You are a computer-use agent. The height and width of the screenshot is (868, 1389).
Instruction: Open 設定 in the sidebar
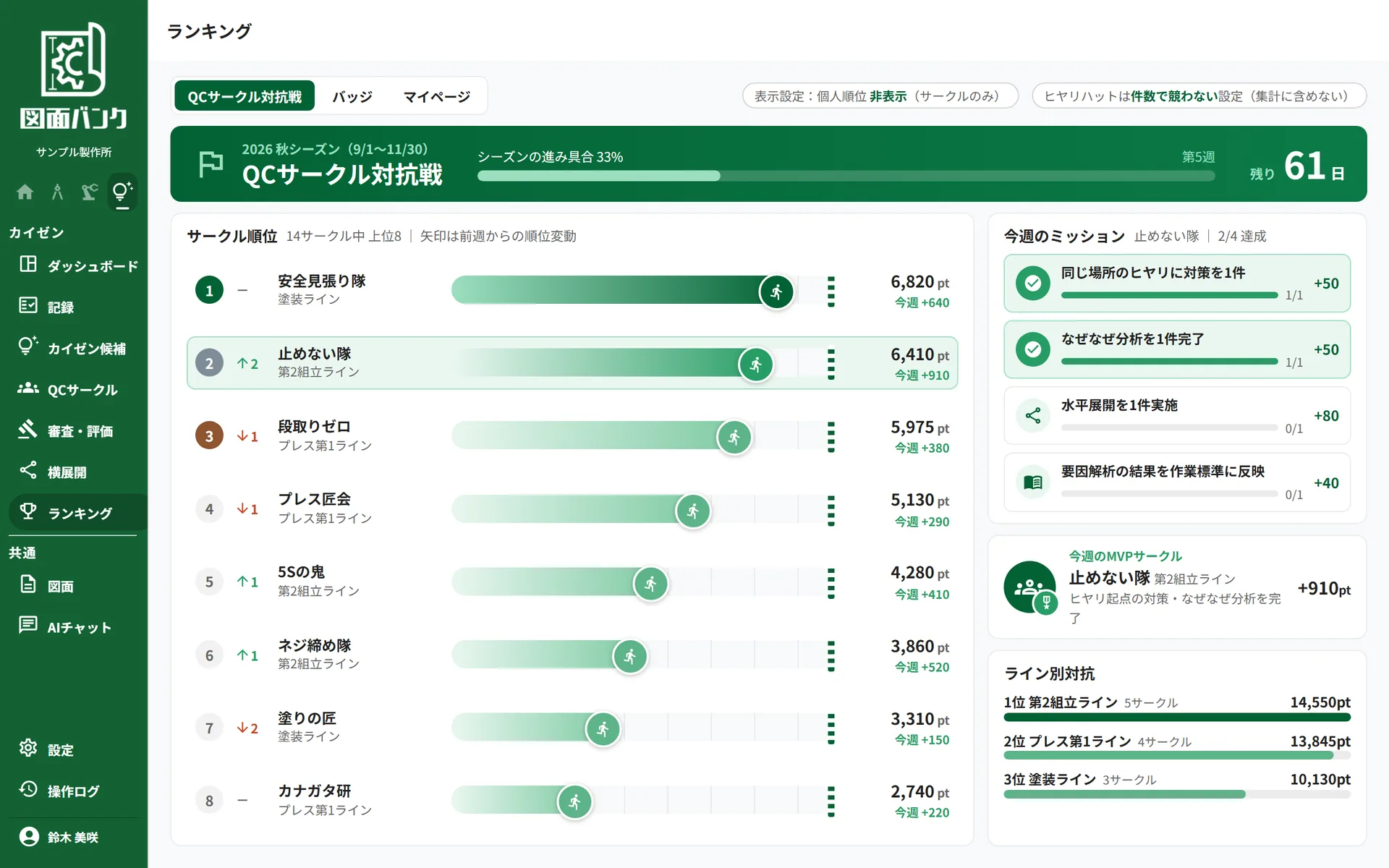[77, 749]
